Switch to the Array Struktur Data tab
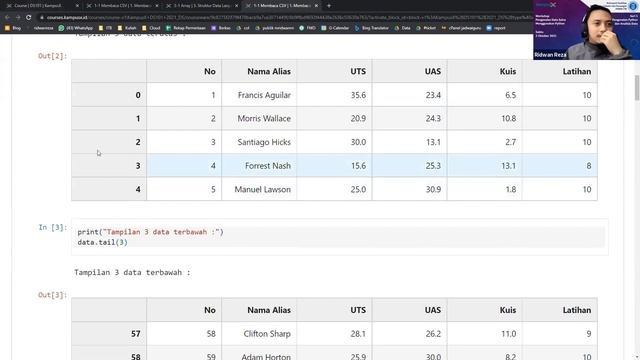Screen dimensions: 640x360 (x=201, y=6)
